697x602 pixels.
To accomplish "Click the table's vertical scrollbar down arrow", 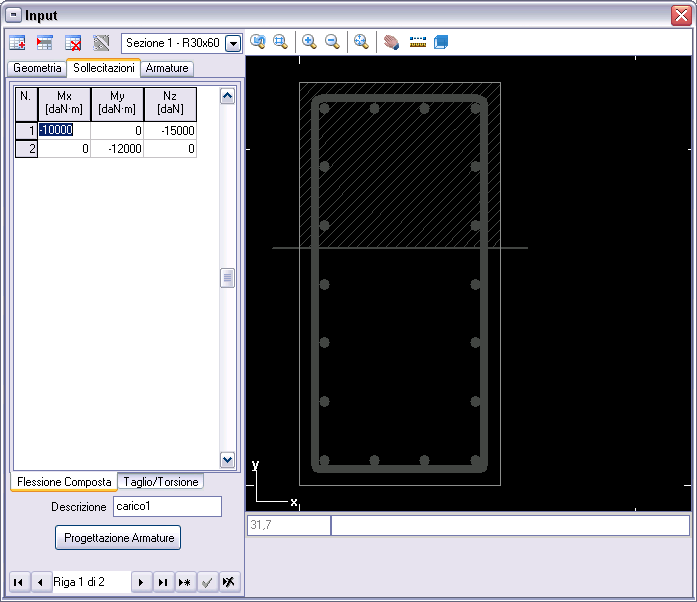I will coord(227,459).
